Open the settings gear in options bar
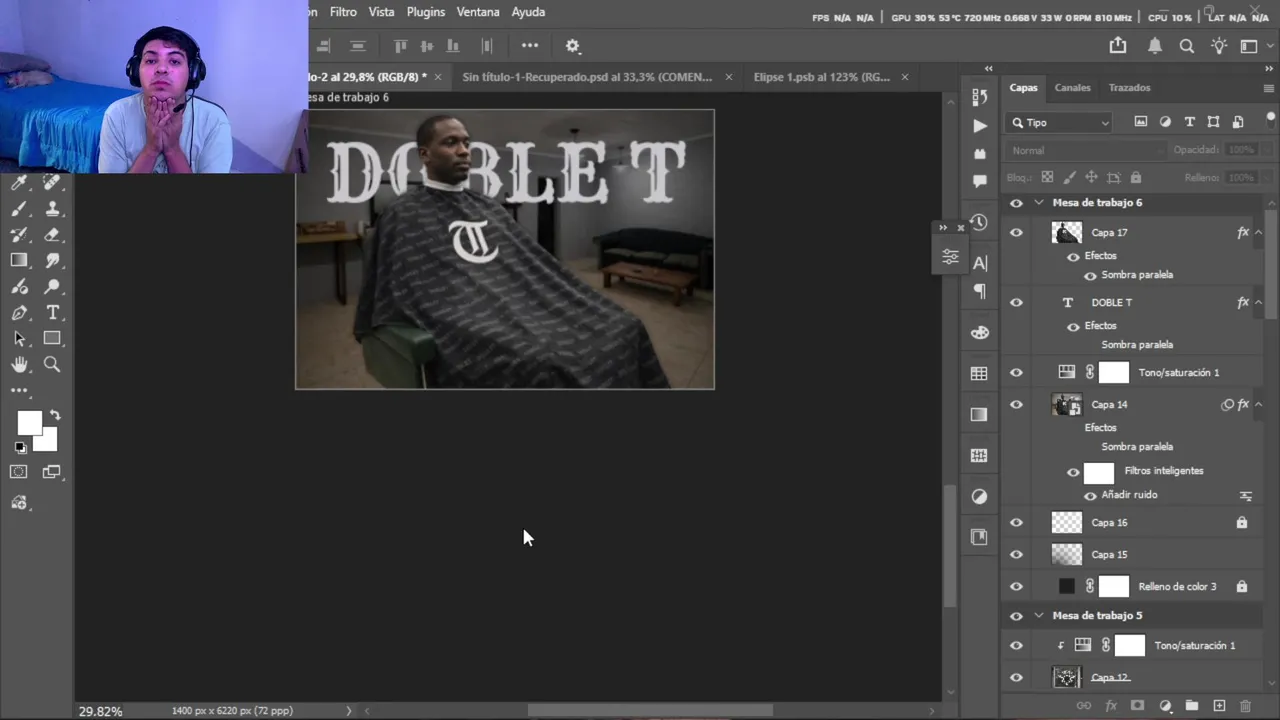This screenshot has height=720, width=1280. [572, 46]
